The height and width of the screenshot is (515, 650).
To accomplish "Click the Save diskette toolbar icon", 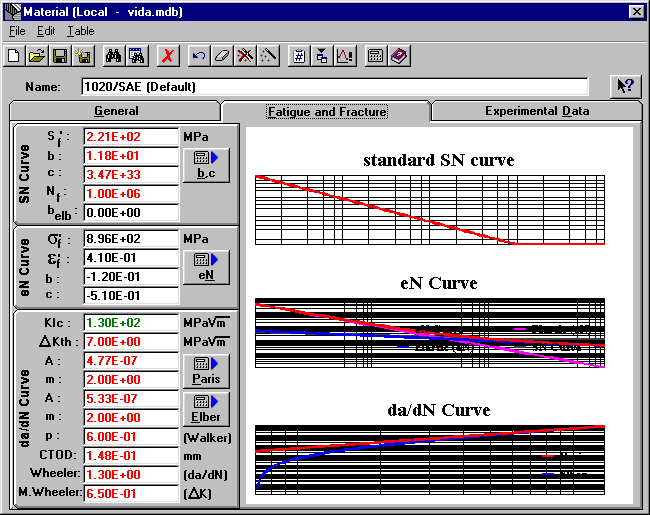I will coord(59,56).
